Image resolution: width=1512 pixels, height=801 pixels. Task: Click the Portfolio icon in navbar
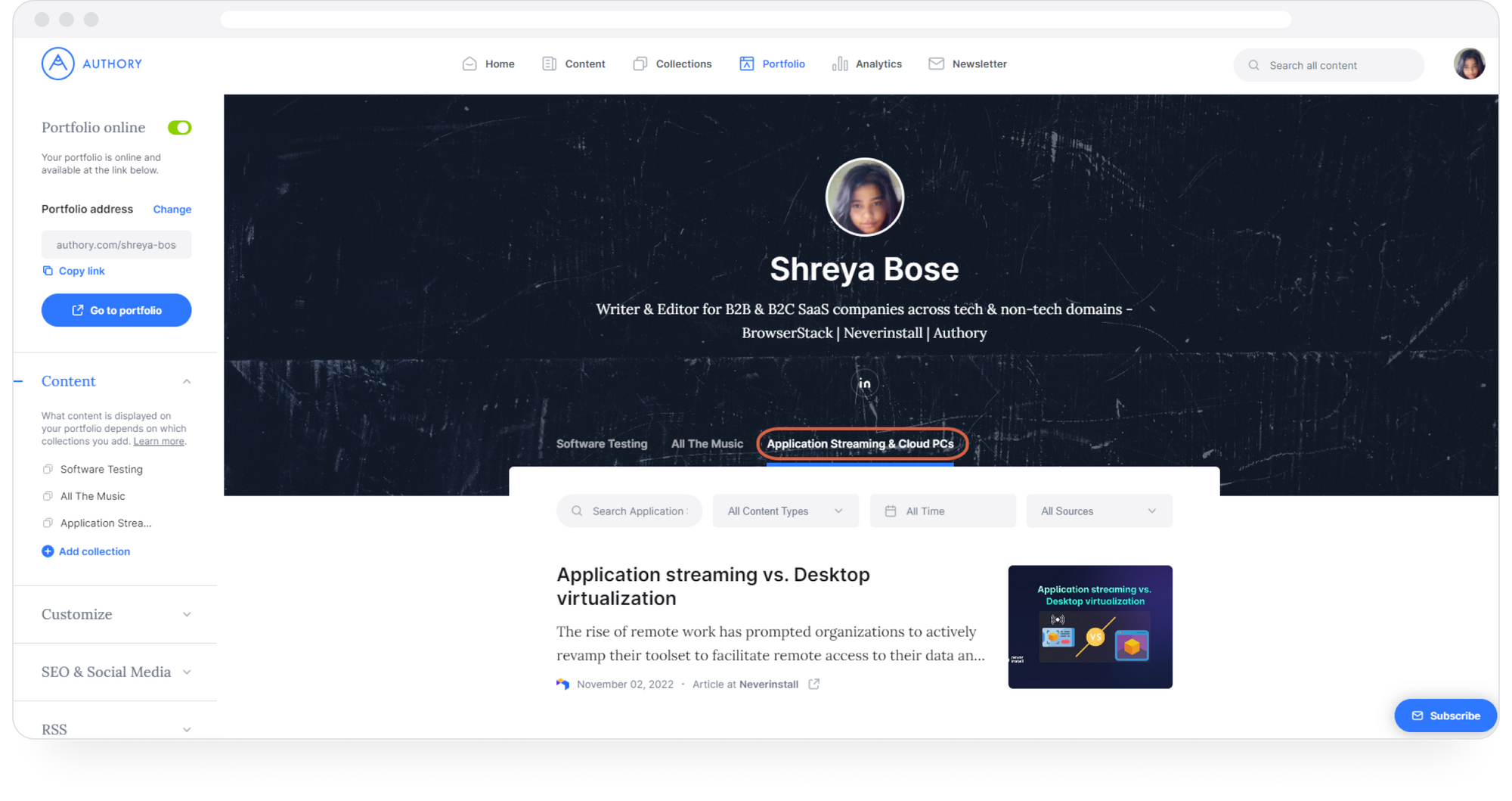[746, 64]
